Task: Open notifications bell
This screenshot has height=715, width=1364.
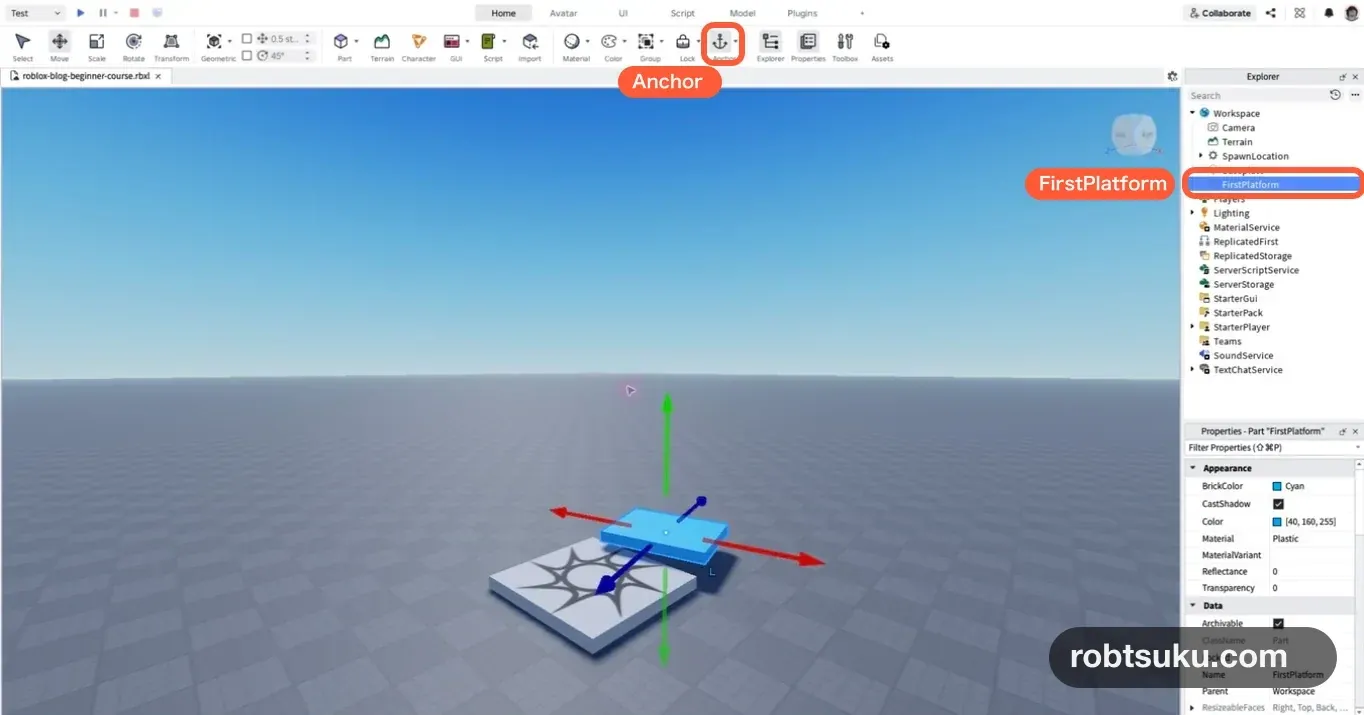Action: coord(1329,13)
